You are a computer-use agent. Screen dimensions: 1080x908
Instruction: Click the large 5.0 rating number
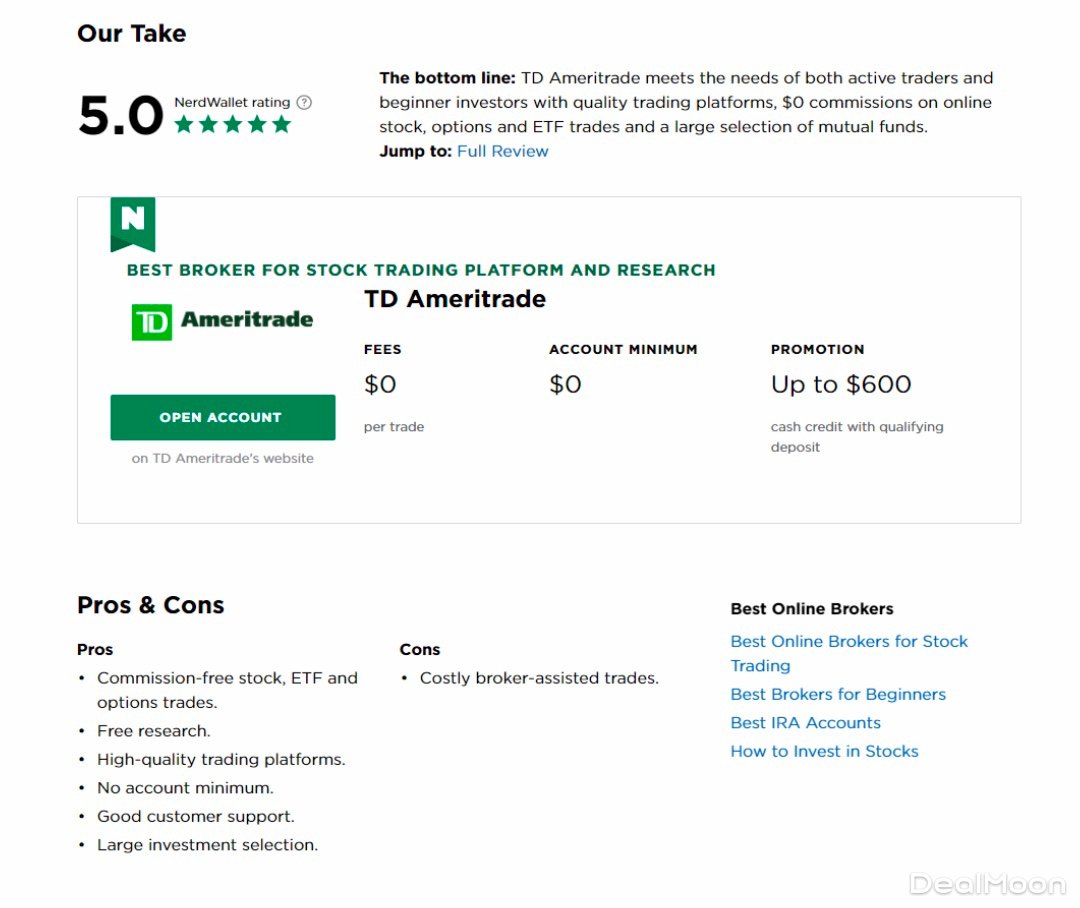[121, 115]
